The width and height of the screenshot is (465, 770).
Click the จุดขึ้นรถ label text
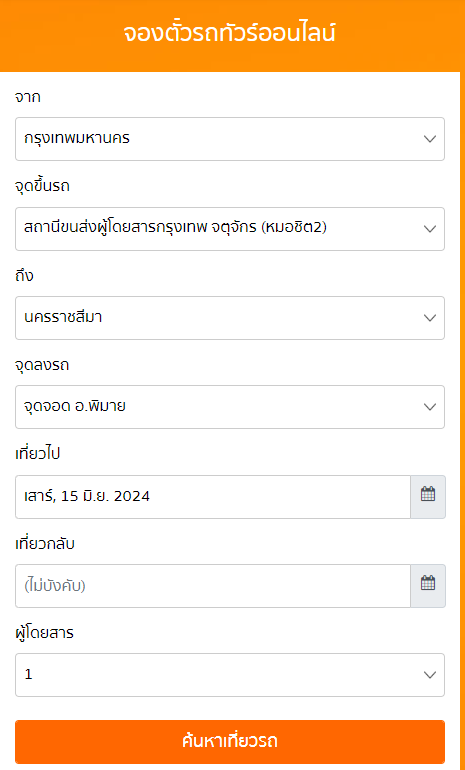coord(42,187)
